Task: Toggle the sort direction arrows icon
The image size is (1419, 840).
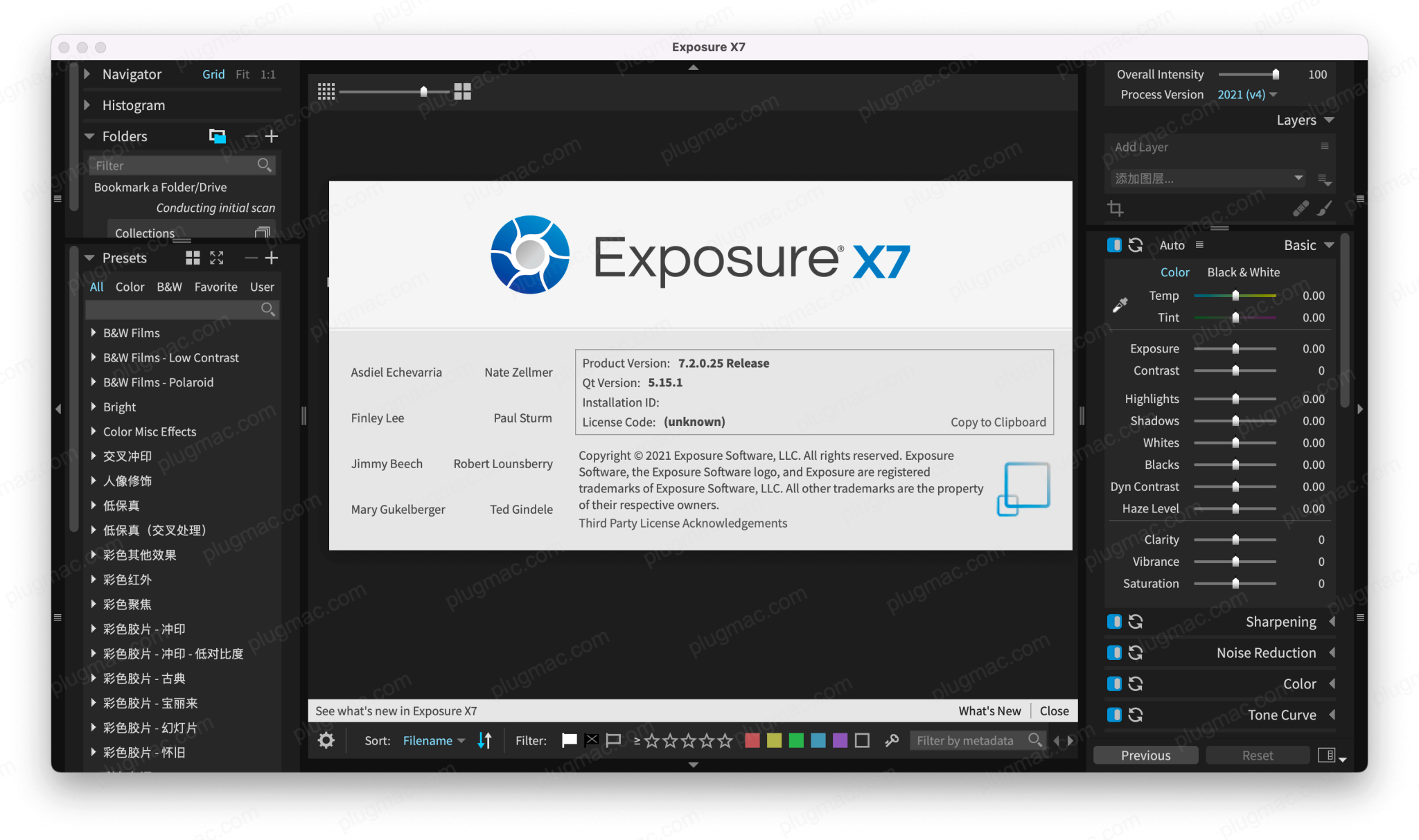Action: pyautogui.click(x=485, y=740)
